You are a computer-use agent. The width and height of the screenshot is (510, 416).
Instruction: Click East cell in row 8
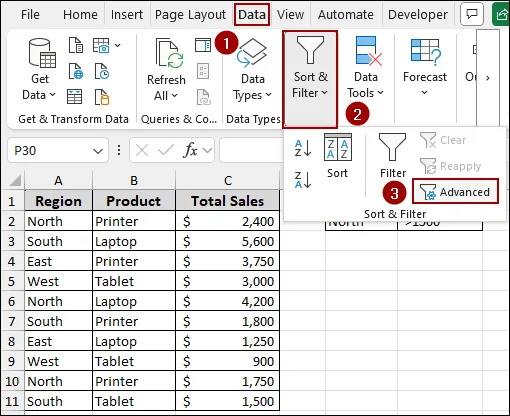tap(58, 341)
